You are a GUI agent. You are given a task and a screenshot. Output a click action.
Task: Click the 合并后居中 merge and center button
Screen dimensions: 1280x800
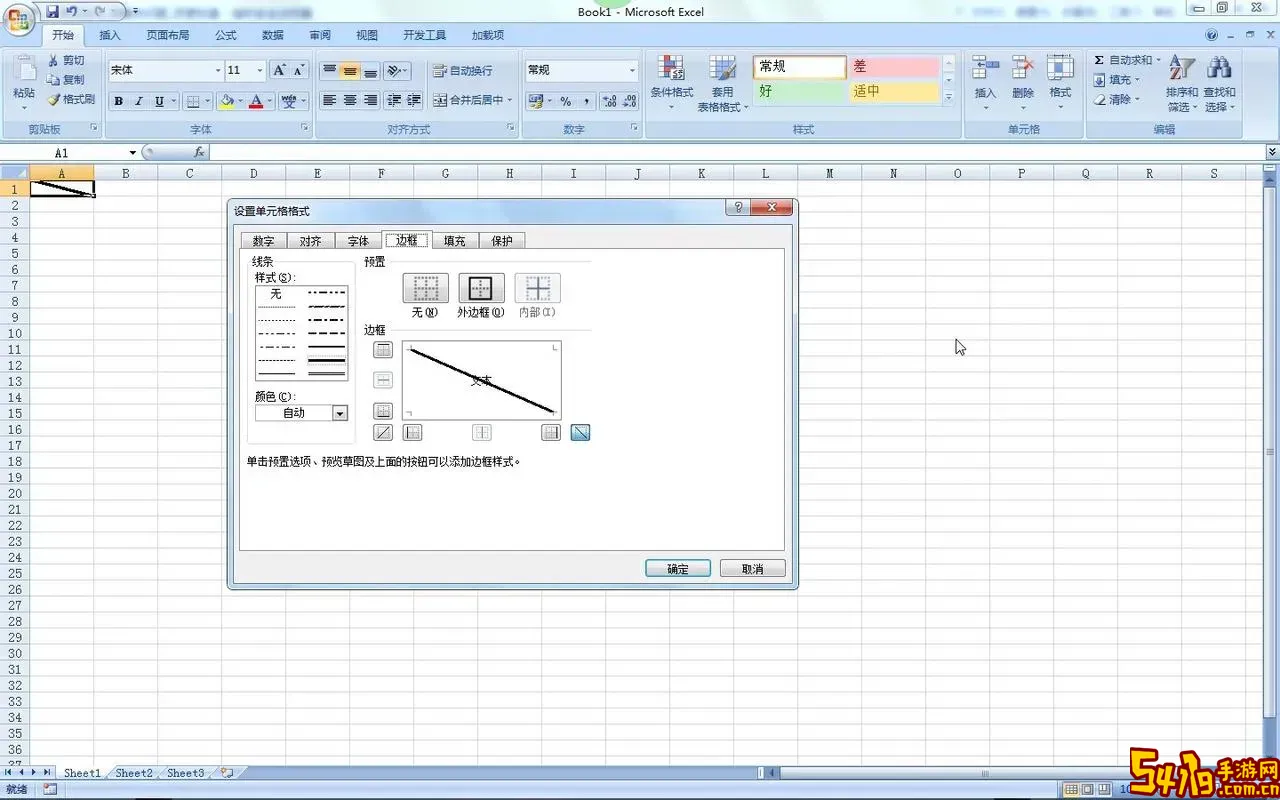coord(472,100)
